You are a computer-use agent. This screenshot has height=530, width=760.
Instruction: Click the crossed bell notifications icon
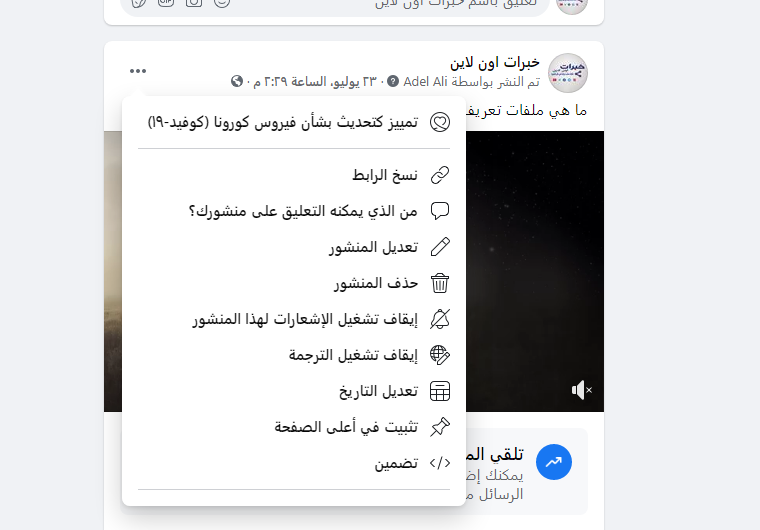[x=440, y=319]
